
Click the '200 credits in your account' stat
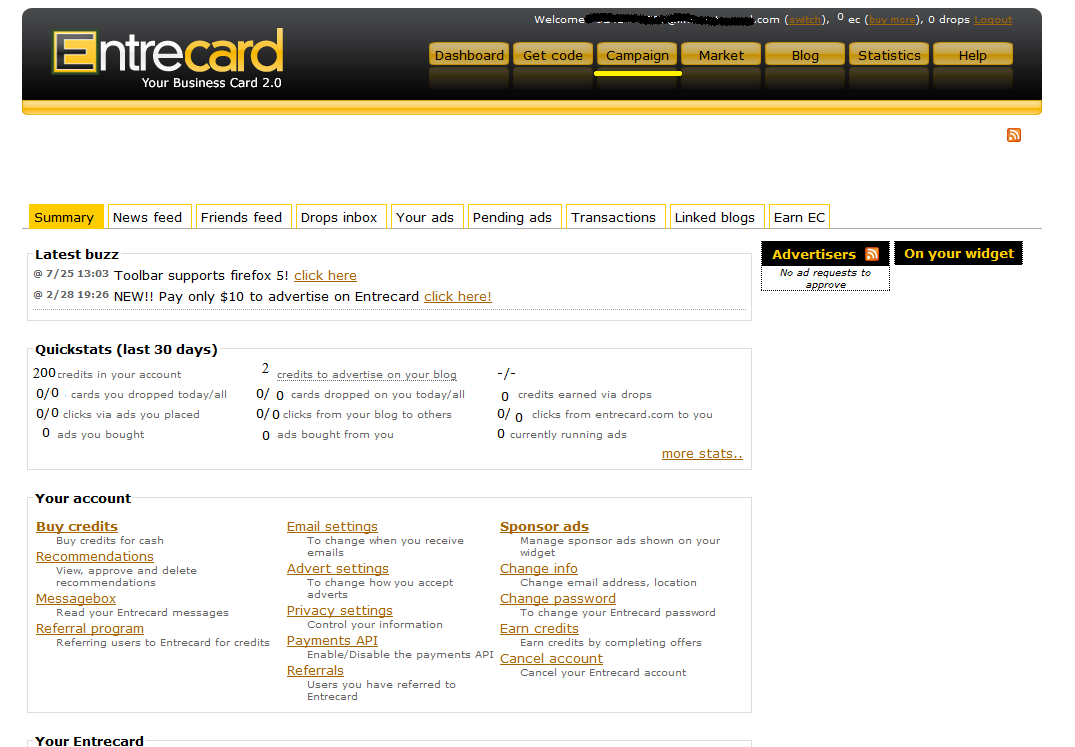(x=107, y=374)
